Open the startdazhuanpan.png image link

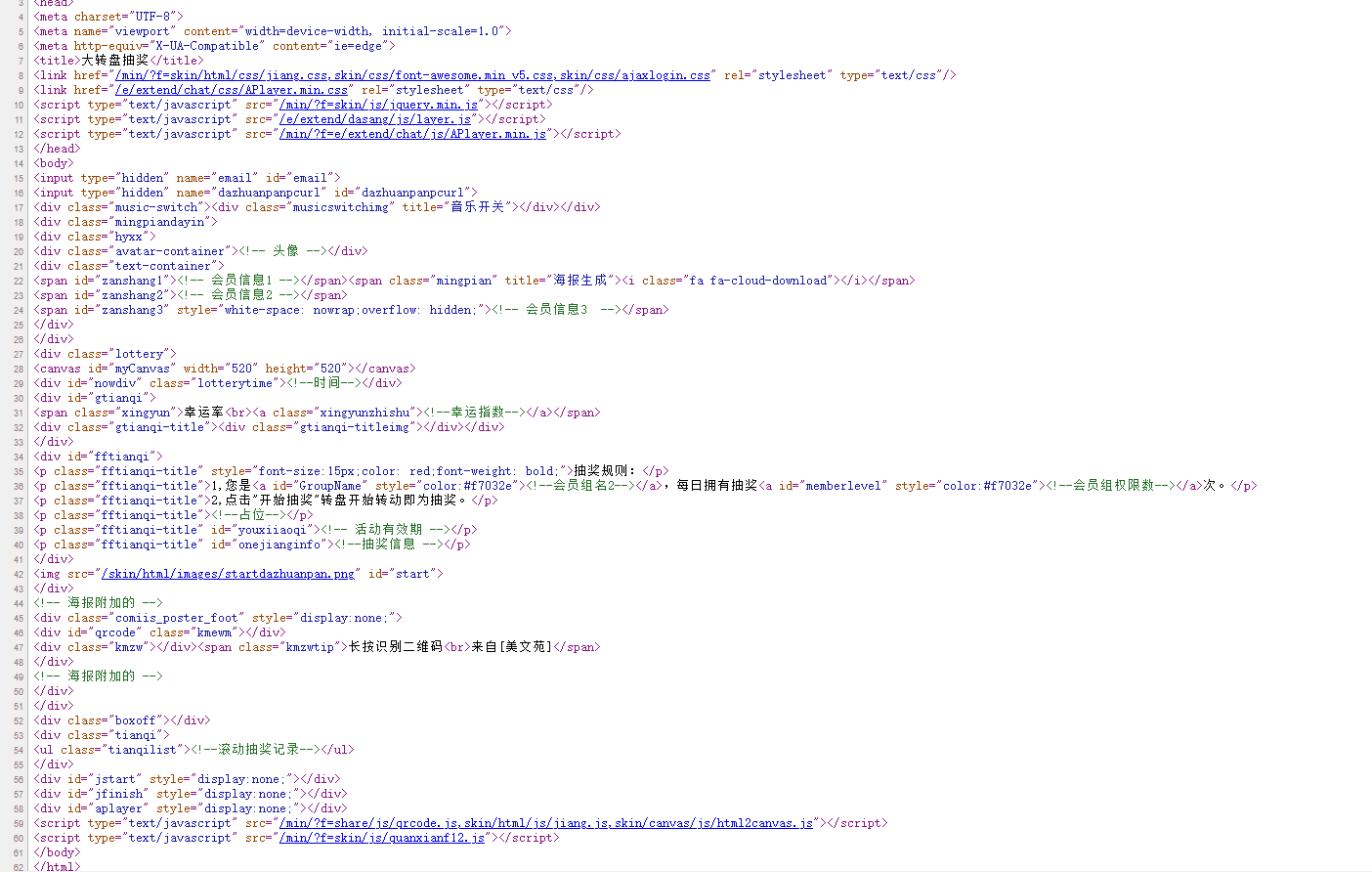(228, 574)
